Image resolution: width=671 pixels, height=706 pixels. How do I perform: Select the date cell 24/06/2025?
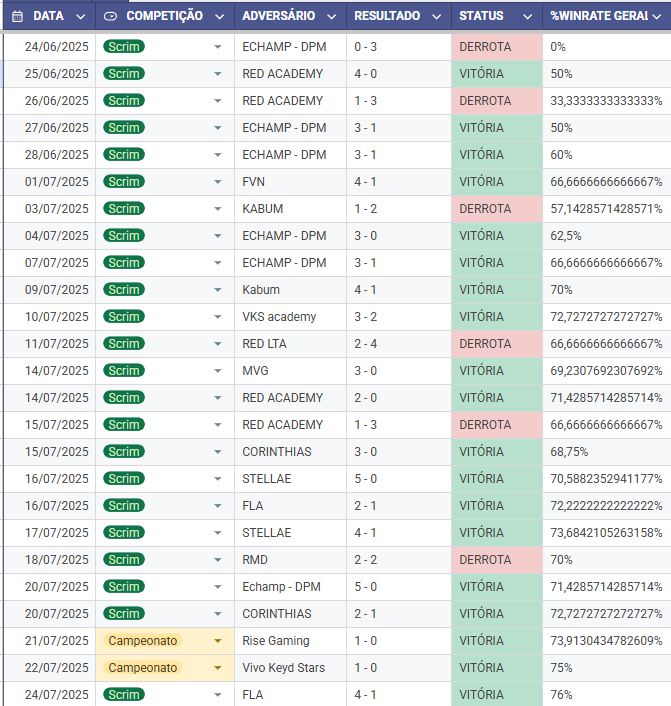[50, 47]
